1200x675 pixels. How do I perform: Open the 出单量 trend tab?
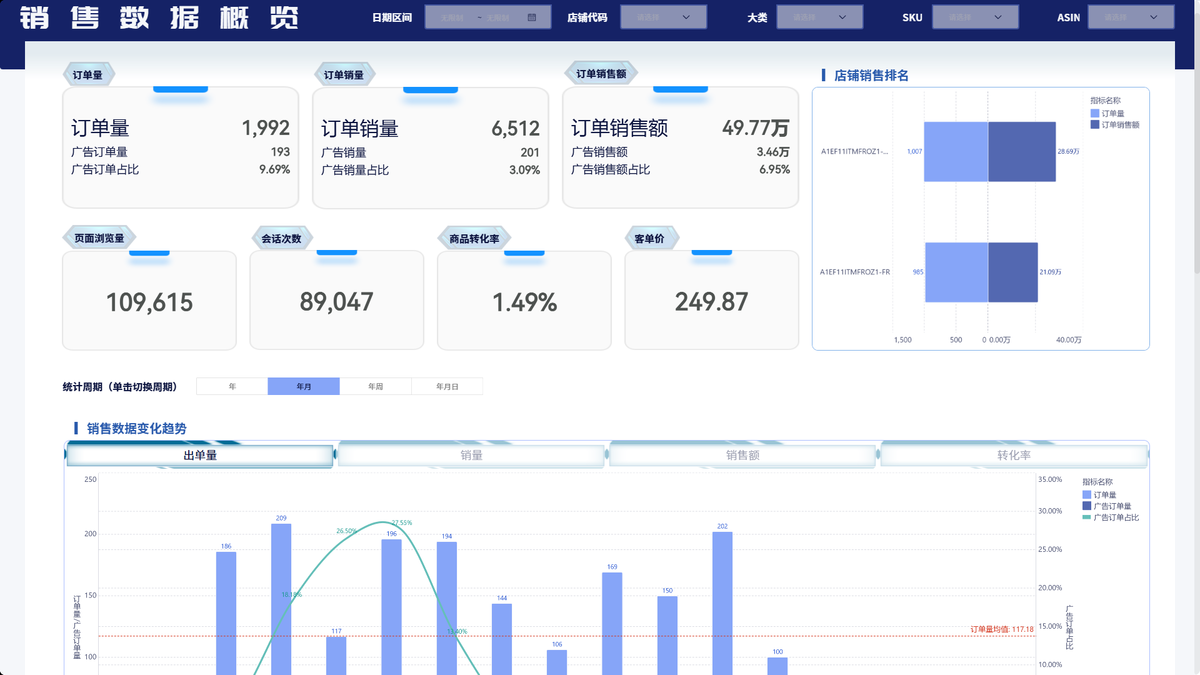point(200,455)
